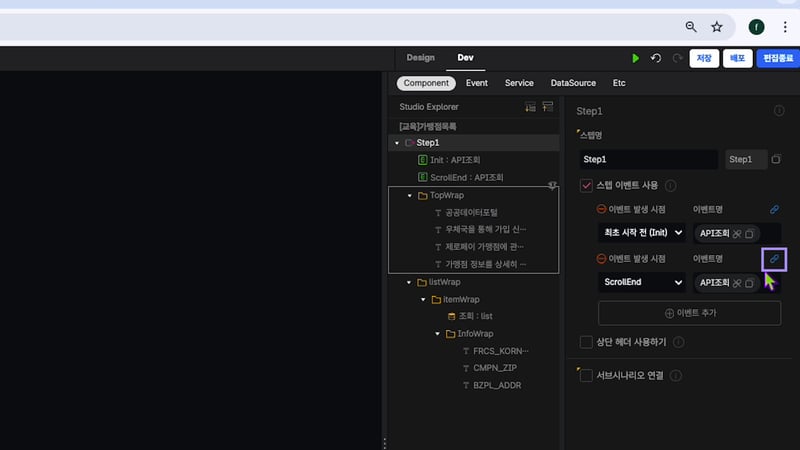Image resolution: width=800 pixels, height=450 pixels.
Task: Enable 상단 헤더 사용하기 checkbox
Action: tap(586, 342)
